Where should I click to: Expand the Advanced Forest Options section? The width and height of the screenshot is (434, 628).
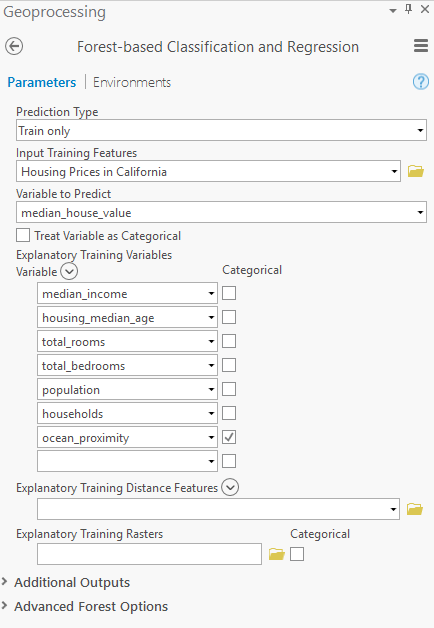pos(85,606)
